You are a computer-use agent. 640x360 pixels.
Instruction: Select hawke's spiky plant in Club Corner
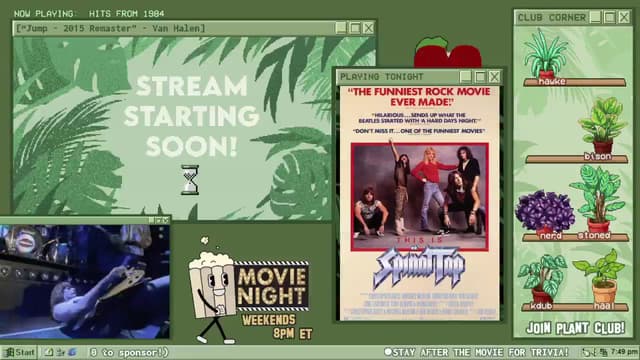click(x=546, y=53)
